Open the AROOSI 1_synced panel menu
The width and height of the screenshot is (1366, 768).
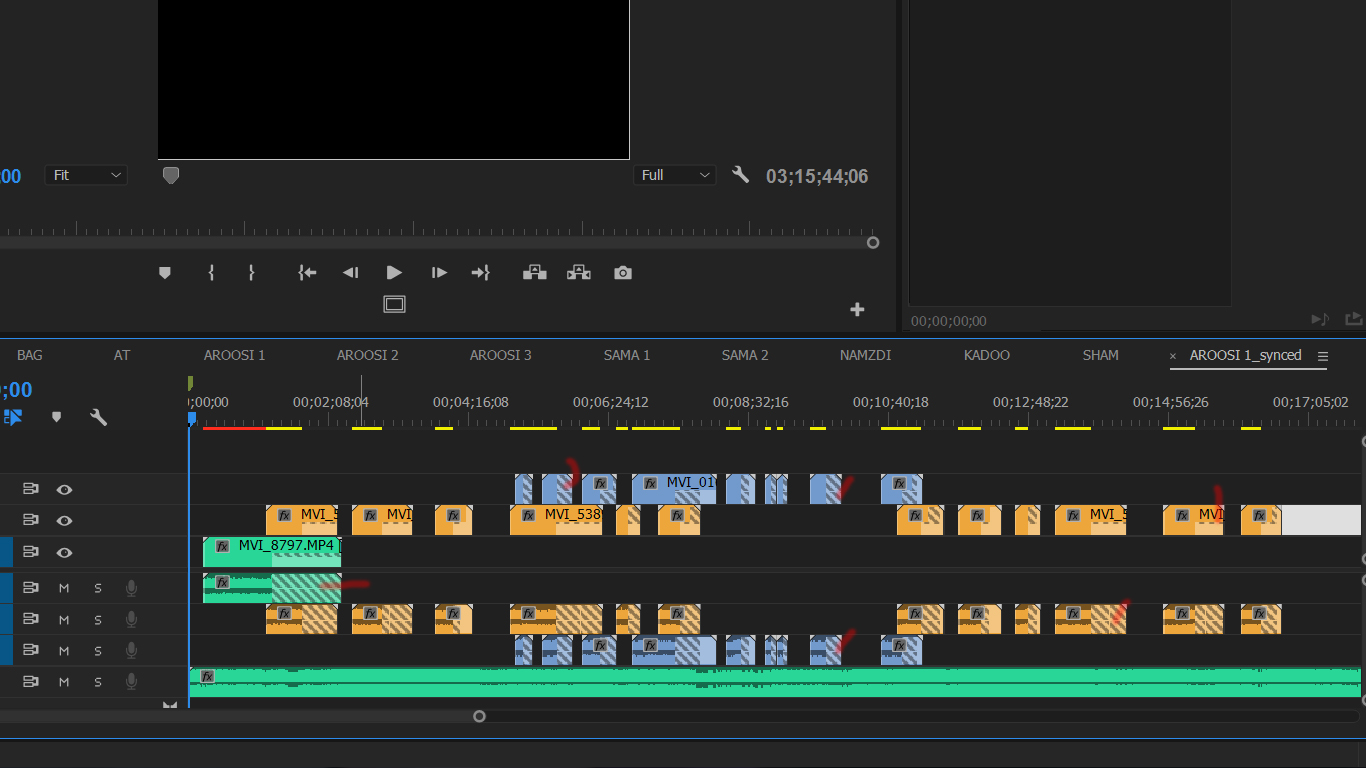1323,356
